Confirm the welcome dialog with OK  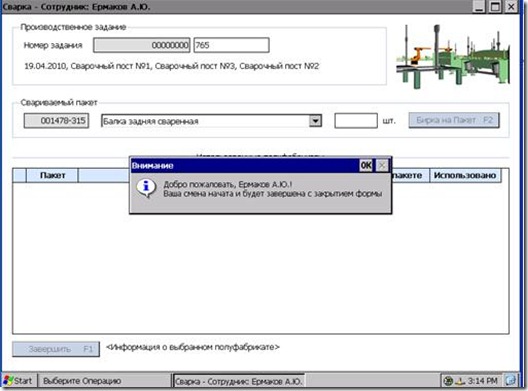coord(366,165)
